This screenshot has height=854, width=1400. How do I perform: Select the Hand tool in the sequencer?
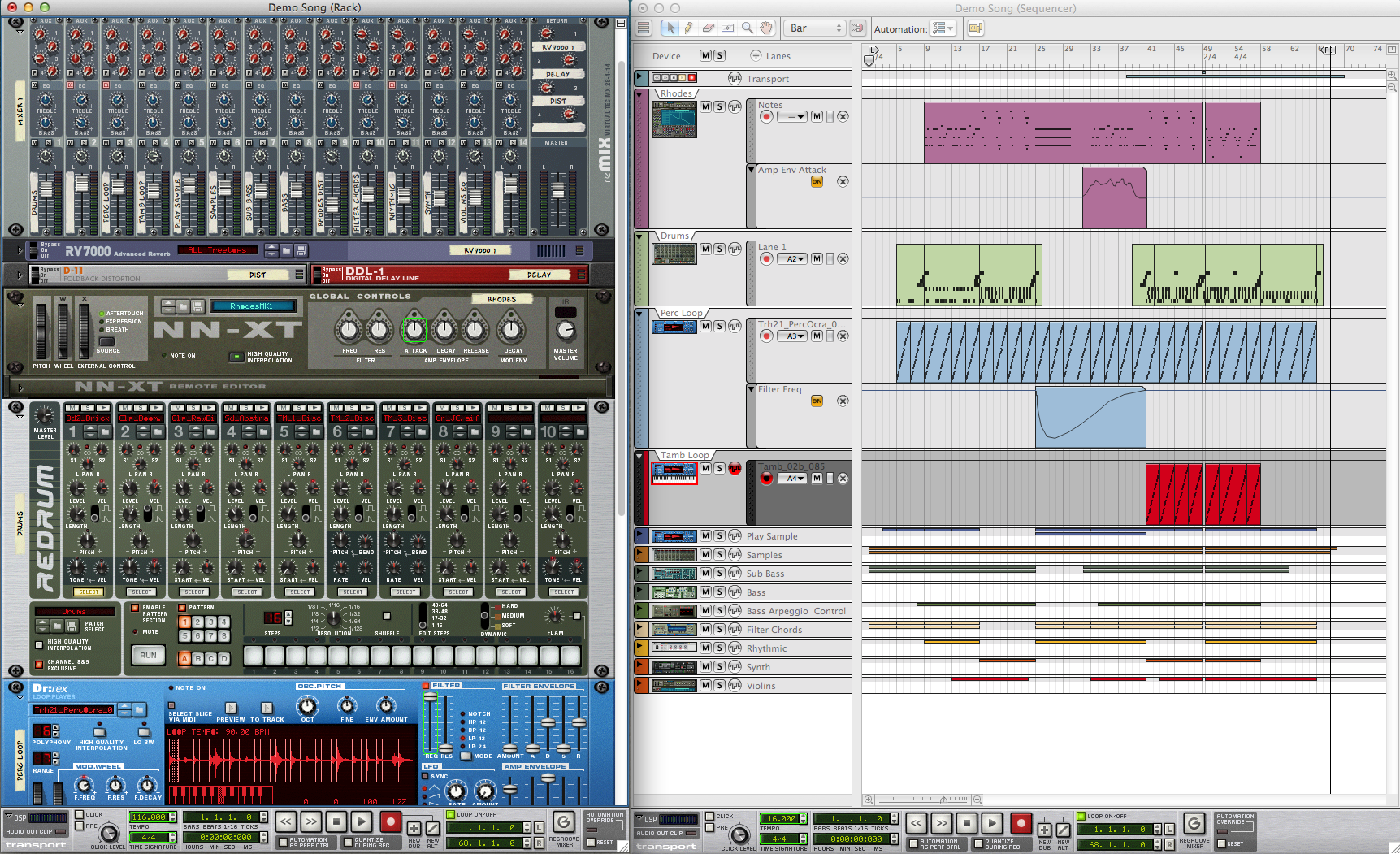click(x=766, y=27)
